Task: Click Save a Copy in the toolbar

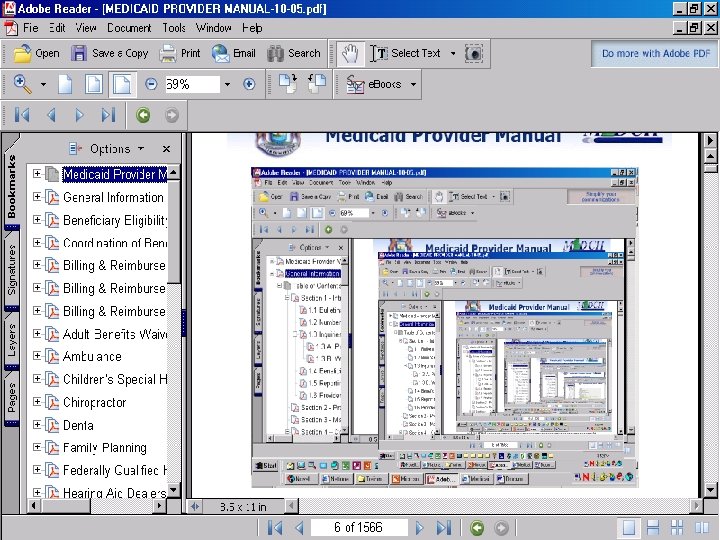Action: pos(109,54)
